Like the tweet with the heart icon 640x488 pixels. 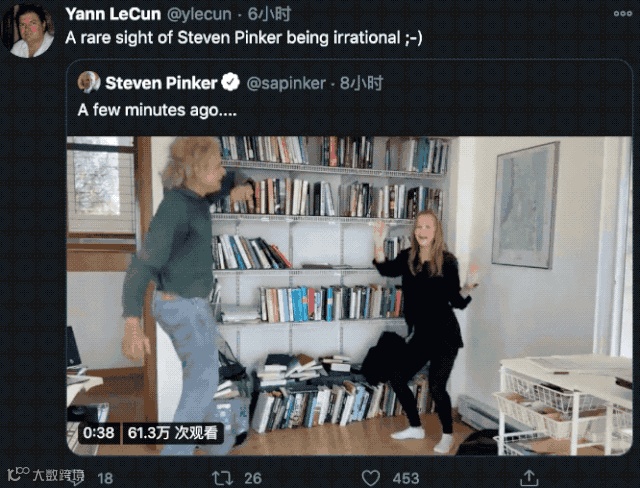coord(371,478)
